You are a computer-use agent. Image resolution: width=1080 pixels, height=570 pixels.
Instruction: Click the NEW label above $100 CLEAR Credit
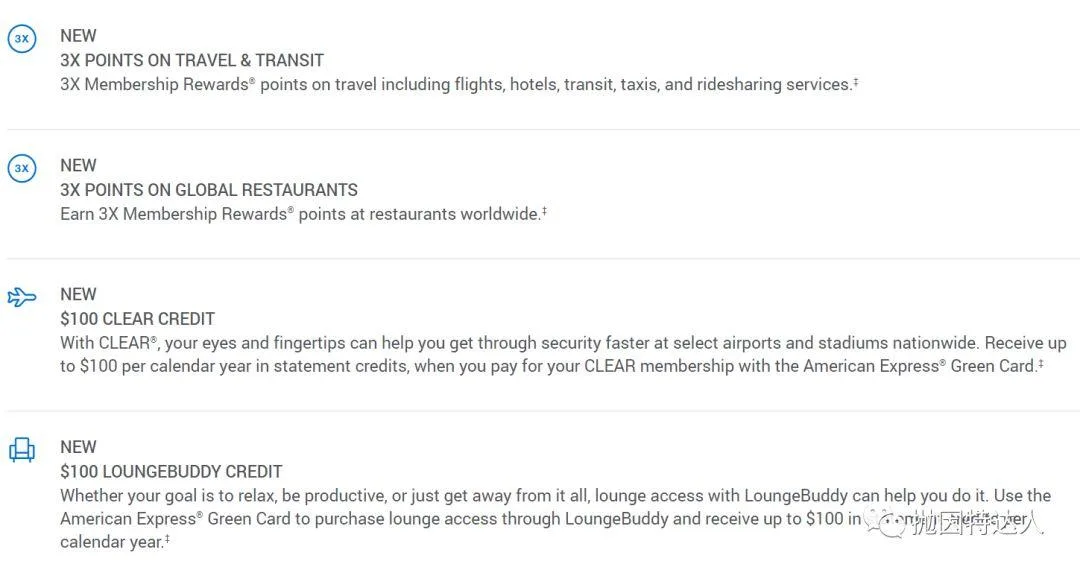(x=78, y=294)
